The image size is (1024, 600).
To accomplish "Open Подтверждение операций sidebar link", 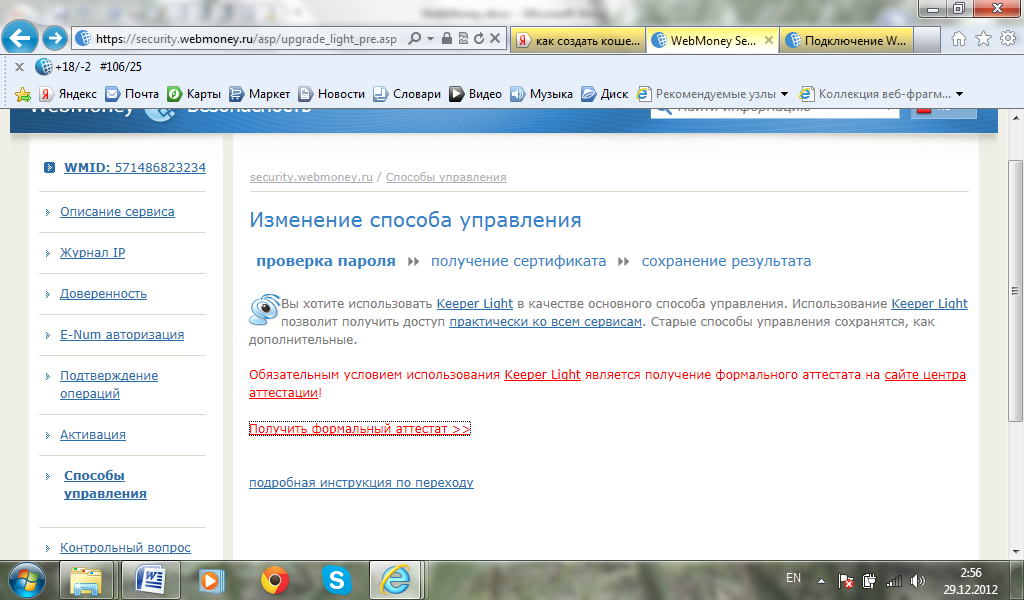I will tap(108, 385).
